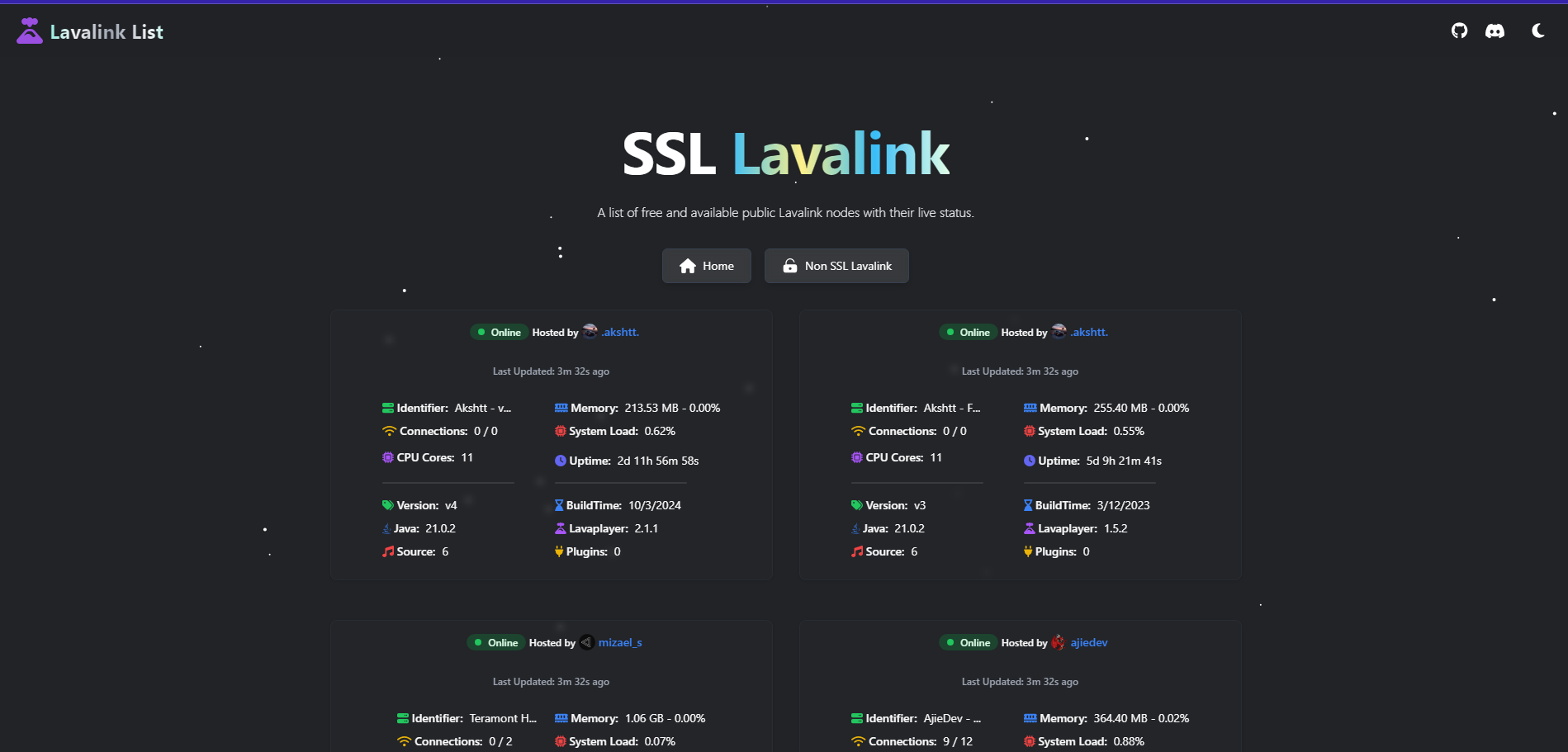Click the Lavalink List title link
The image size is (1568, 752).
pos(107,32)
